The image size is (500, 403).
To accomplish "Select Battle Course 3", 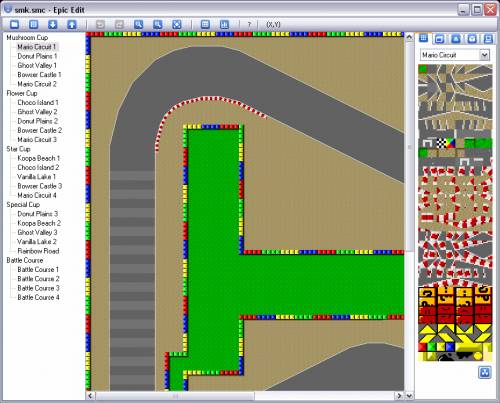I will click(38, 288).
